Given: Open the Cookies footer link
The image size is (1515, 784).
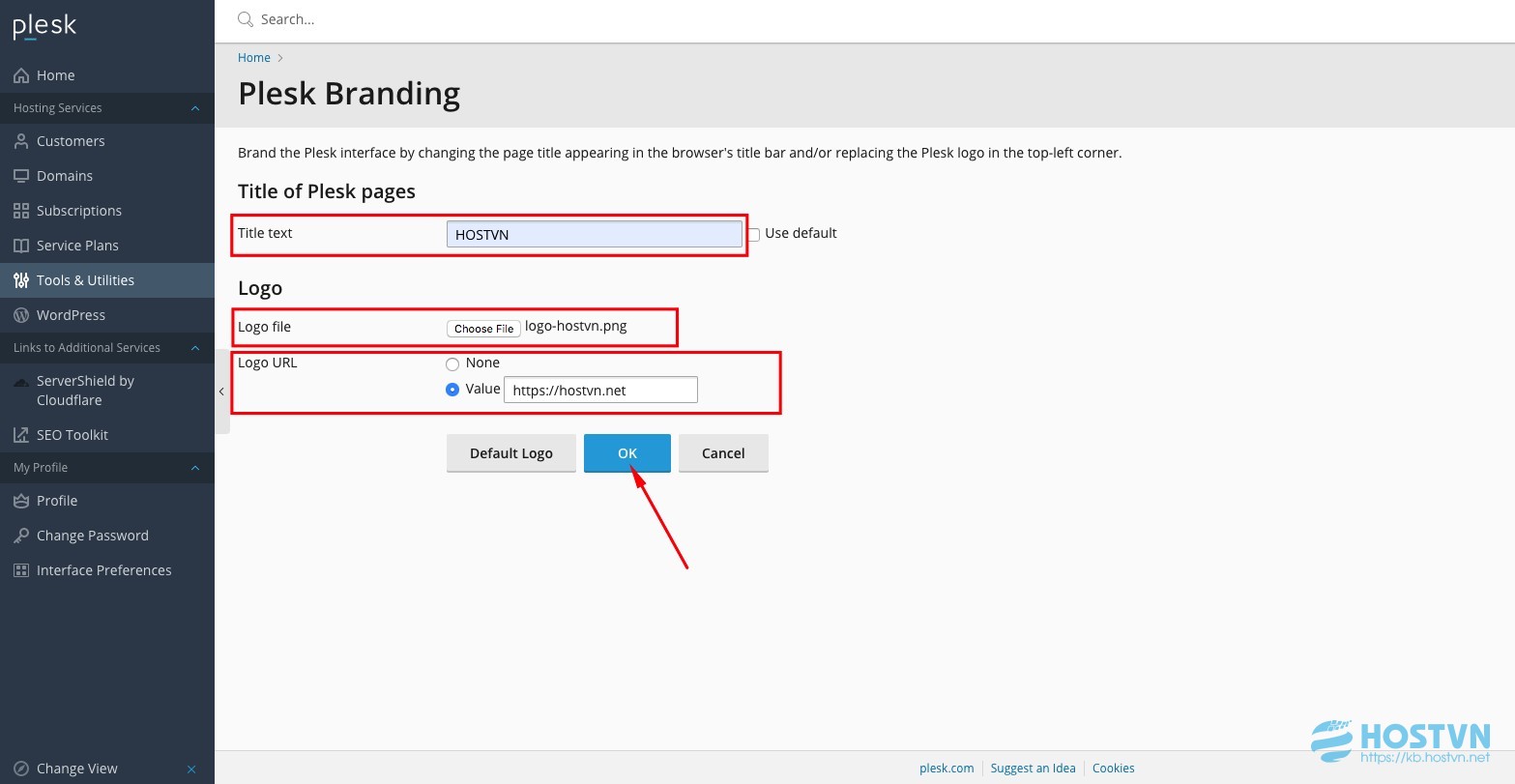Looking at the screenshot, I should pos(1114,769).
